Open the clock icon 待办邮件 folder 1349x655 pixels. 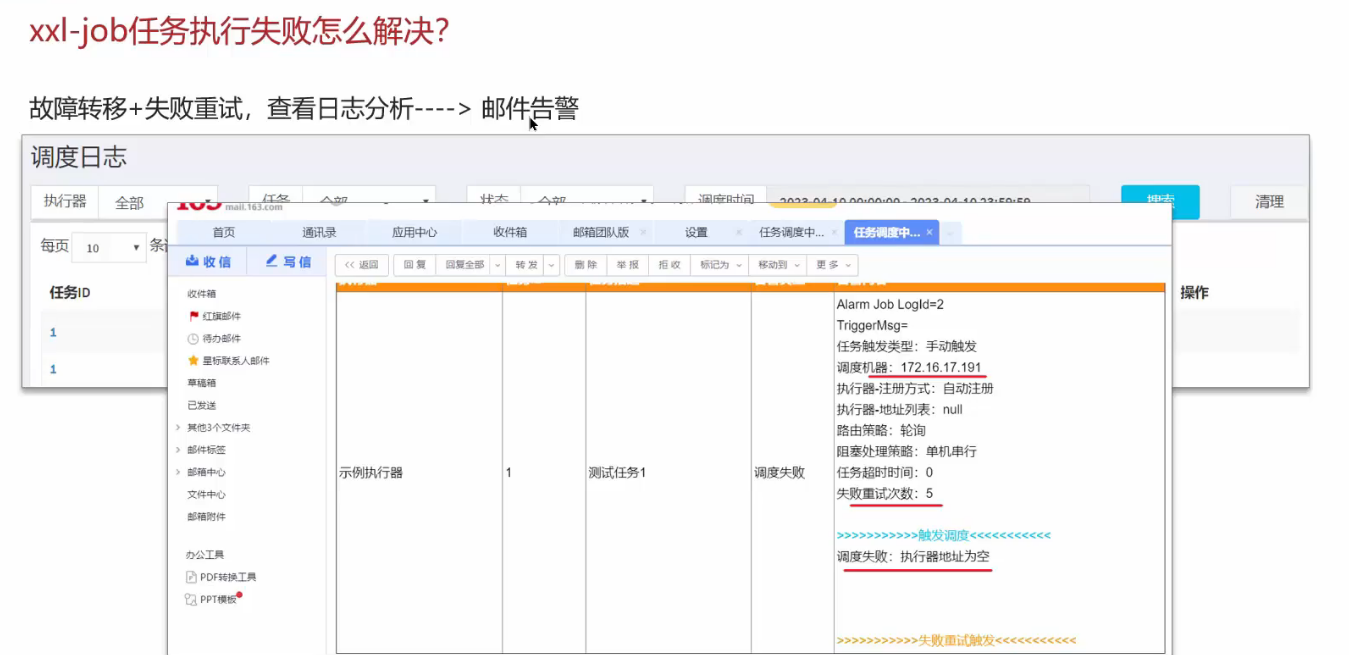point(193,339)
